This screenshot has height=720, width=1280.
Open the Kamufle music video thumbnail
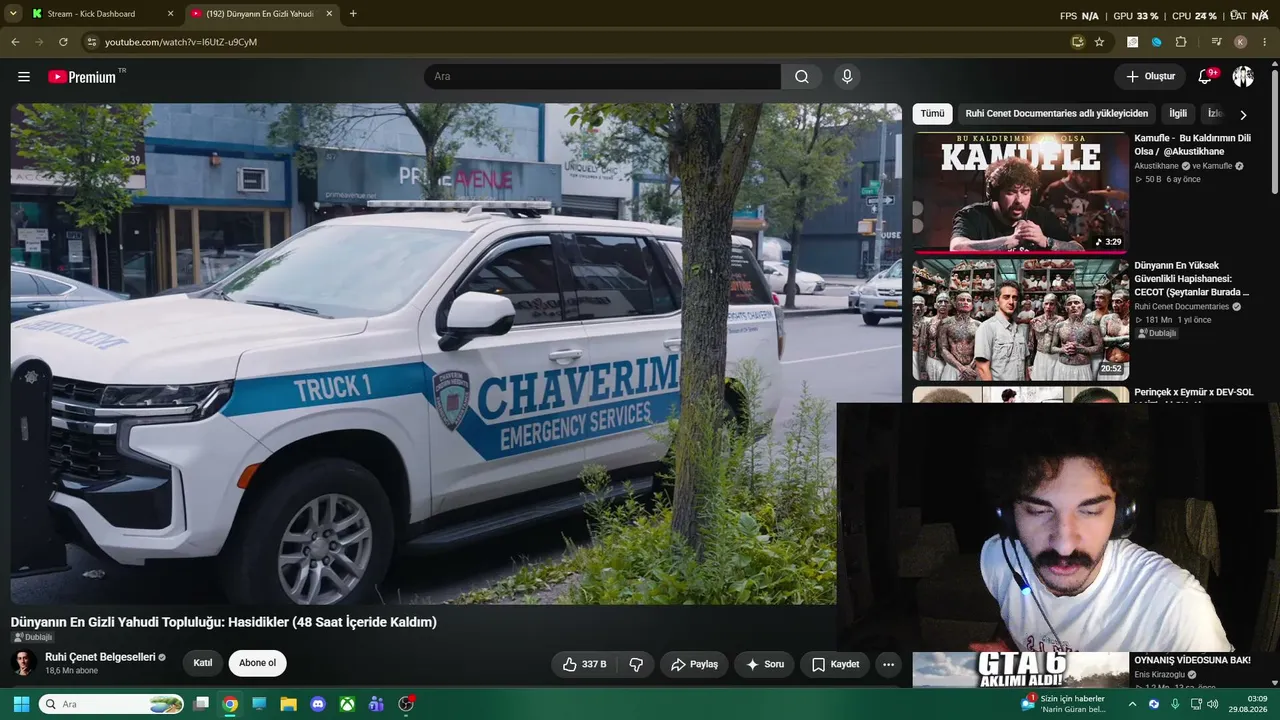1020,192
